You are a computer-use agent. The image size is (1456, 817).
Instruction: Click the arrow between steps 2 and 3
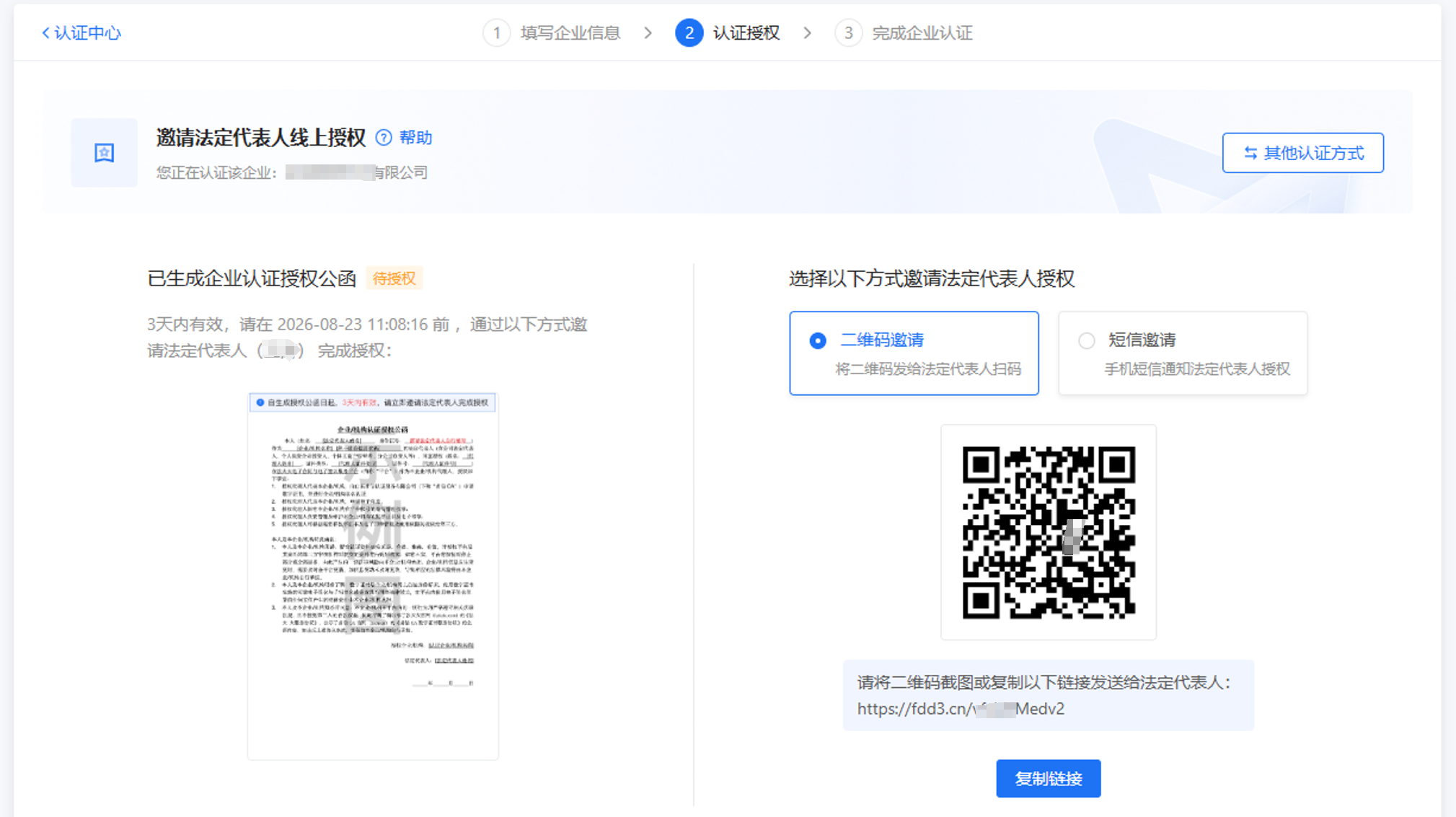[x=808, y=33]
